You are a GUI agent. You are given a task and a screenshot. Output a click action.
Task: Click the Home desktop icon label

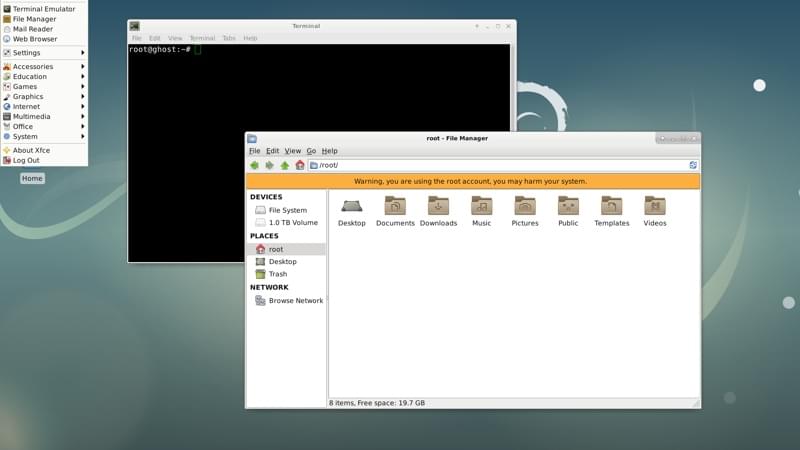(x=32, y=178)
